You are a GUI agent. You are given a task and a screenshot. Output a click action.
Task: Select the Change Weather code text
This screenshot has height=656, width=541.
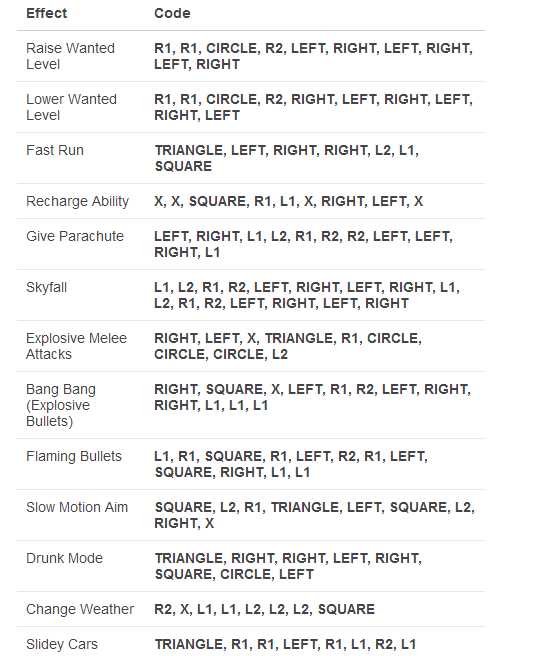[x=264, y=609]
